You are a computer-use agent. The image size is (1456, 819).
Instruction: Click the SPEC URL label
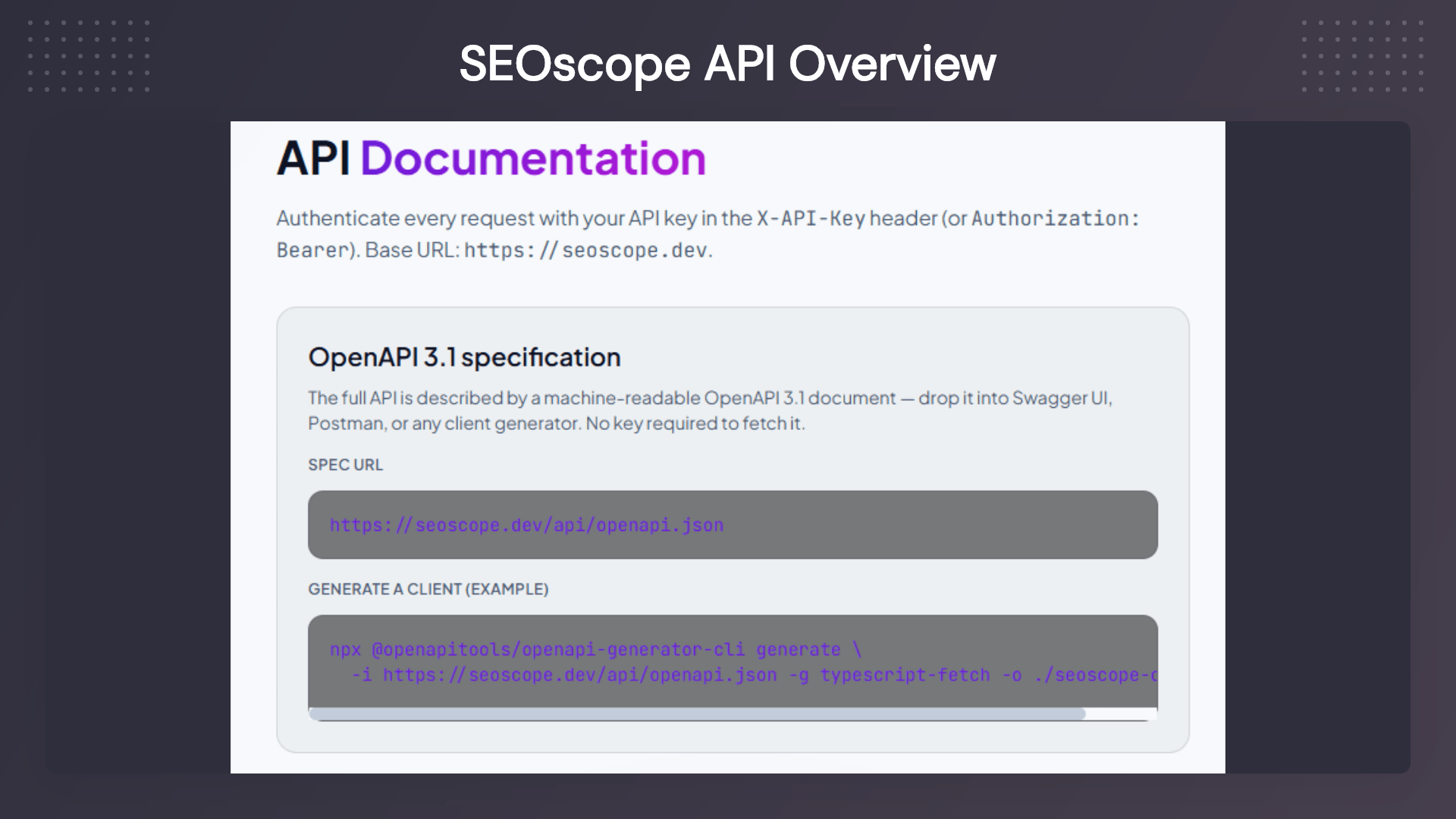345,465
